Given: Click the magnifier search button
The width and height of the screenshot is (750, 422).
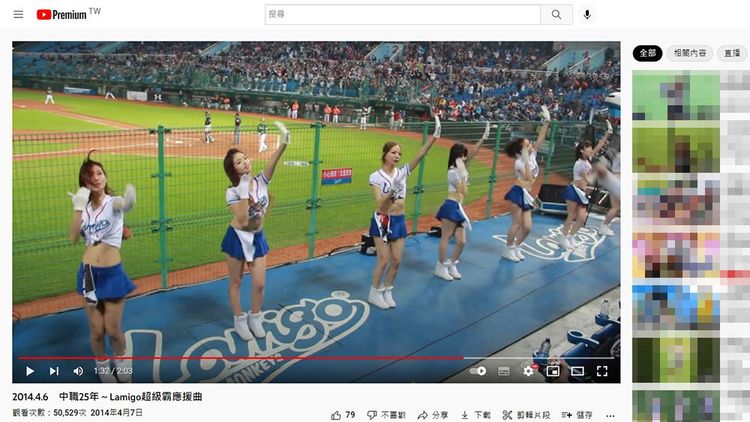Looking at the screenshot, I should point(556,14).
